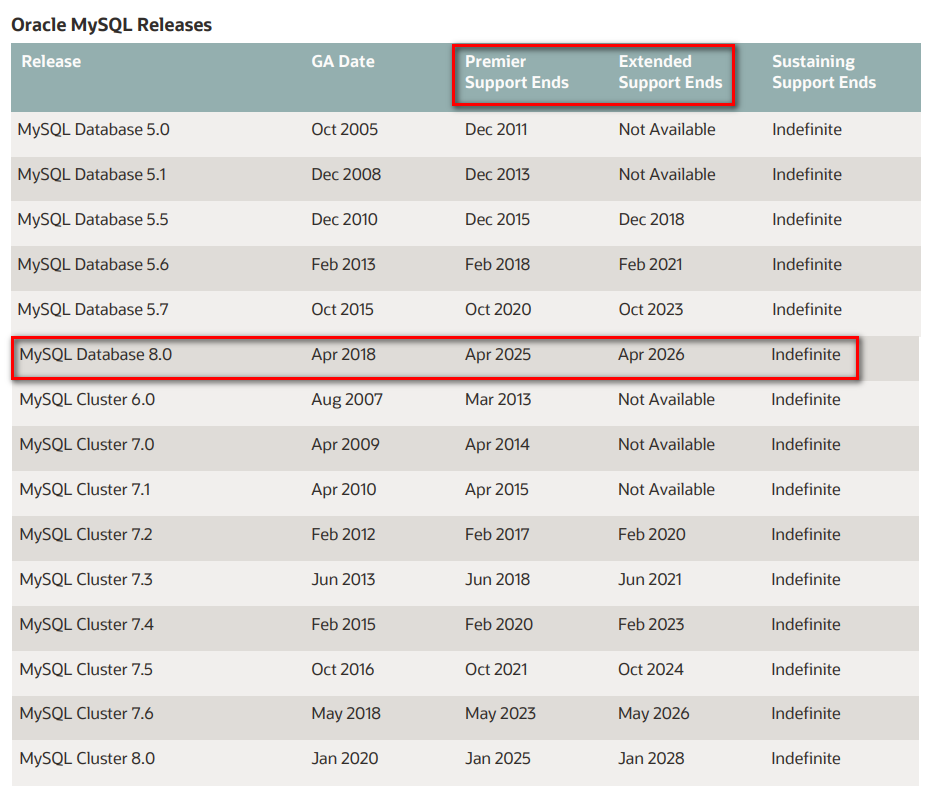Select the 'Release' column header
Viewport: 937px width, 798px height.
(51, 62)
